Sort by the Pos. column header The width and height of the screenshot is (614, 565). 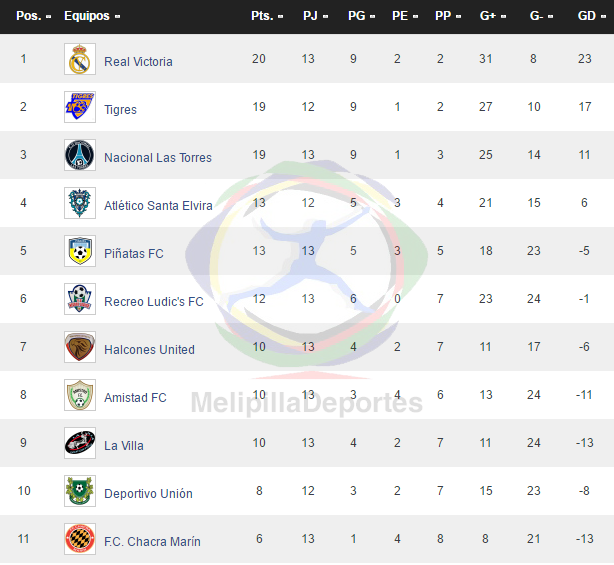[x=34, y=16]
